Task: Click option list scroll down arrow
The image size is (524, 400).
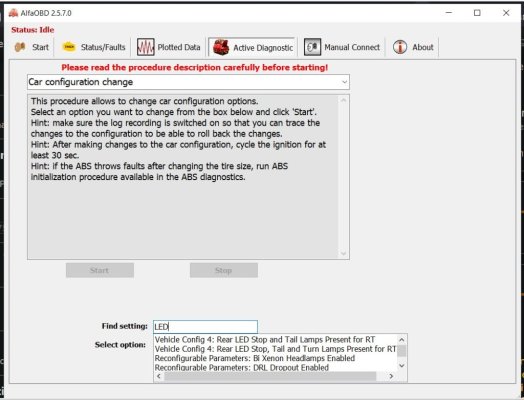Action: (402, 366)
